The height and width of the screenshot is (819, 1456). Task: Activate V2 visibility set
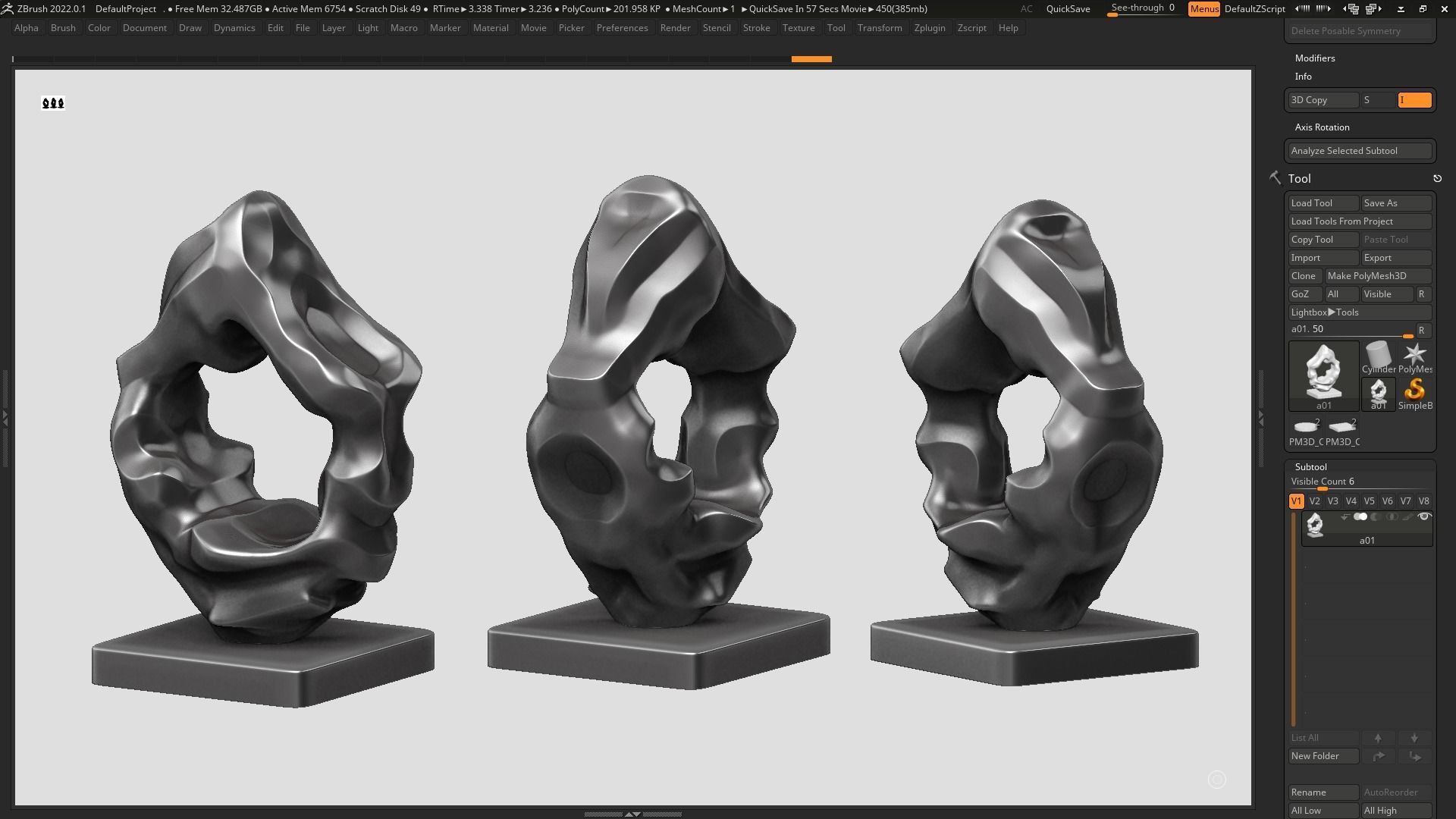coord(1314,501)
